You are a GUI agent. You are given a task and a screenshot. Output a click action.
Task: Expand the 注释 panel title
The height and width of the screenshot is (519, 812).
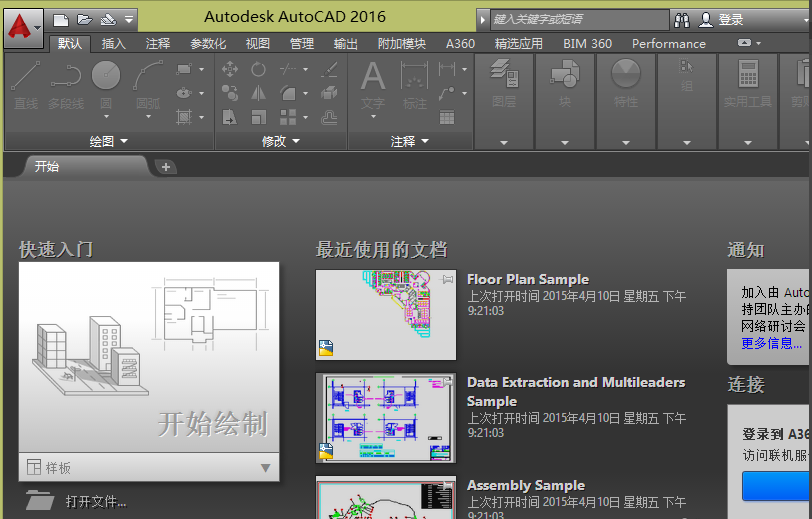(x=409, y=141)
